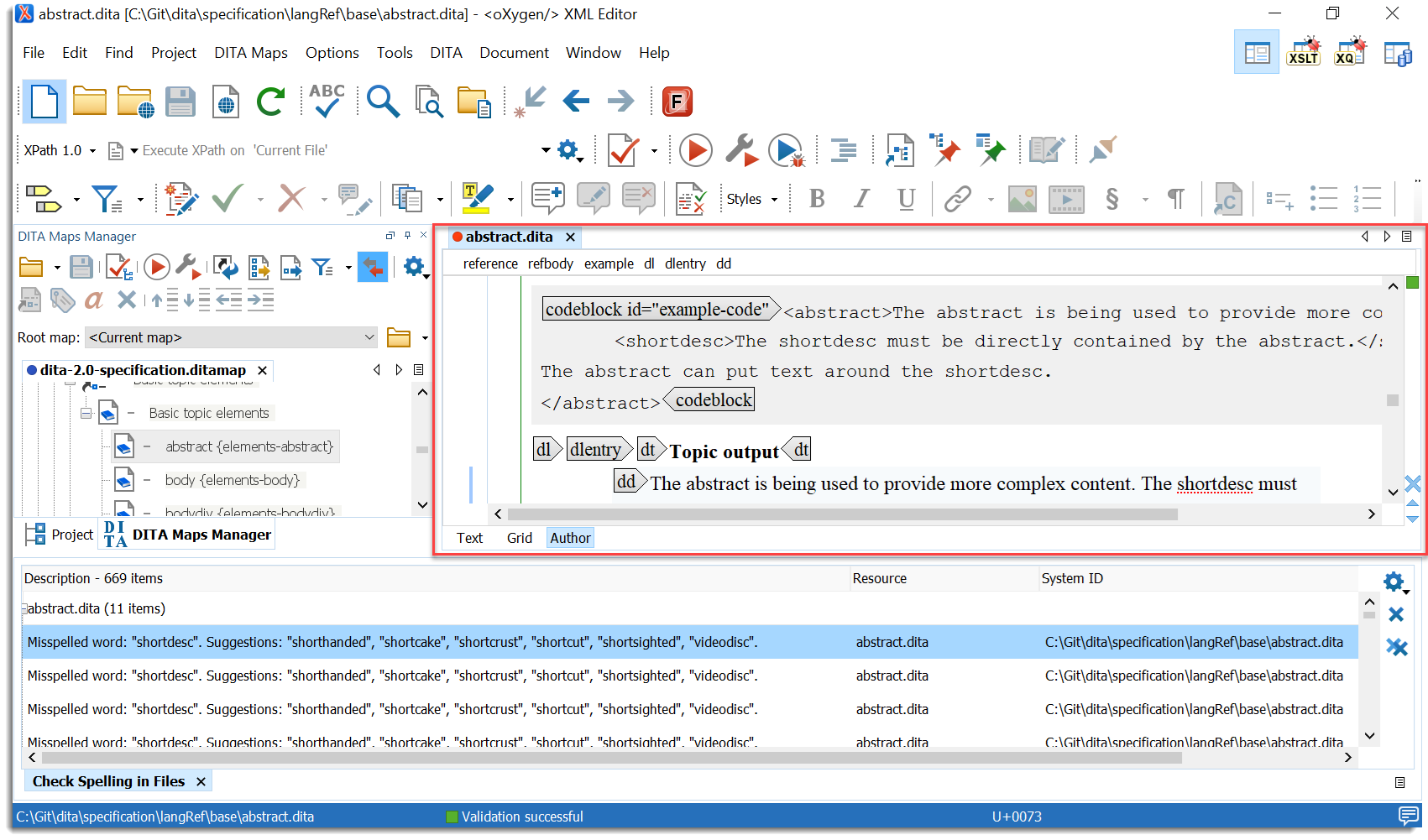This screenshot has width=1428, height=840.
Task: Apply Italic formatting
Action: click(861, 199)
